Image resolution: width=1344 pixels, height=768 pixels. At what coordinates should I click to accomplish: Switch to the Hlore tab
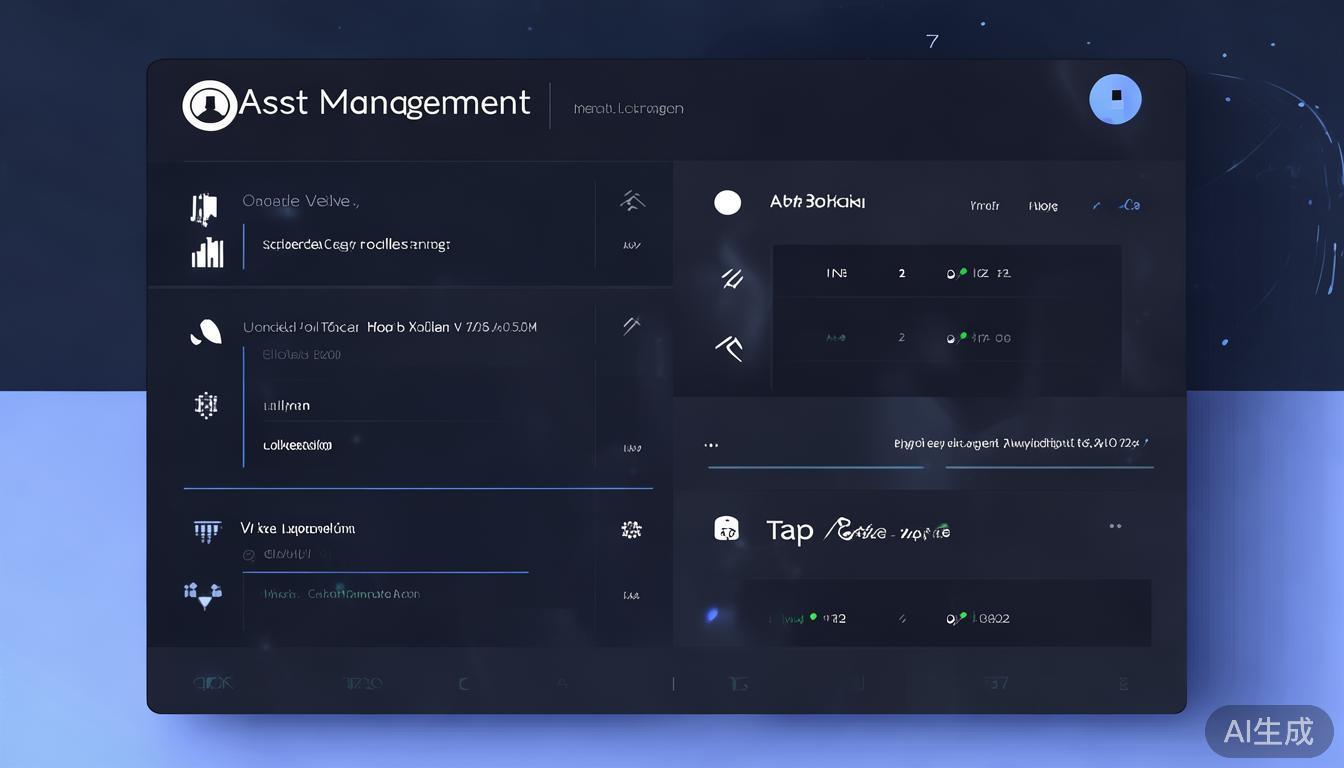tap(1043, 206)
